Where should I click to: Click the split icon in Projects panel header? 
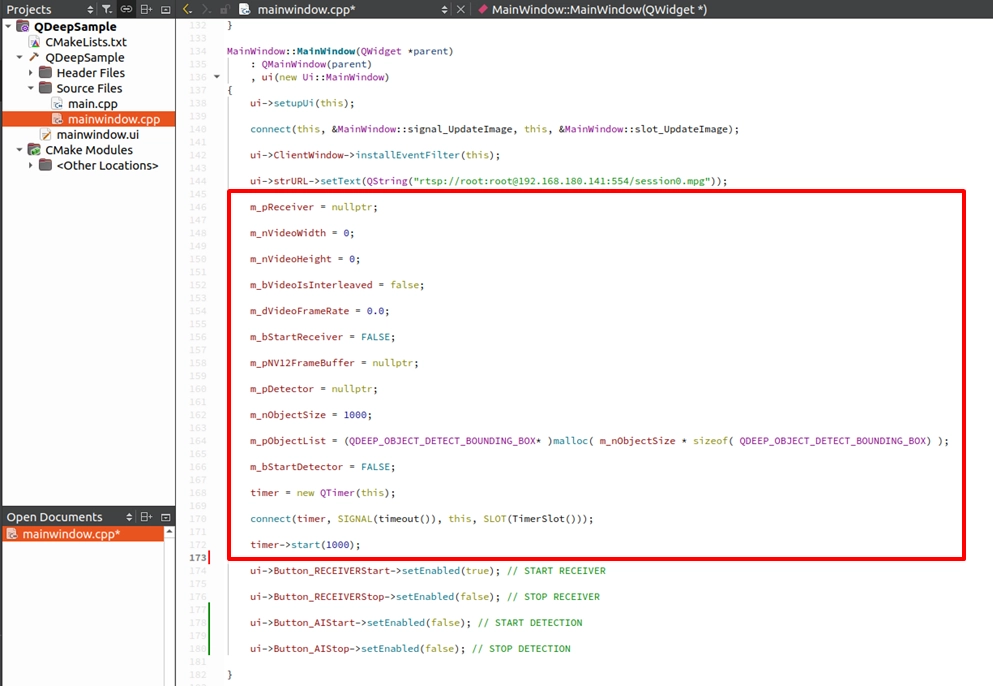146,10
